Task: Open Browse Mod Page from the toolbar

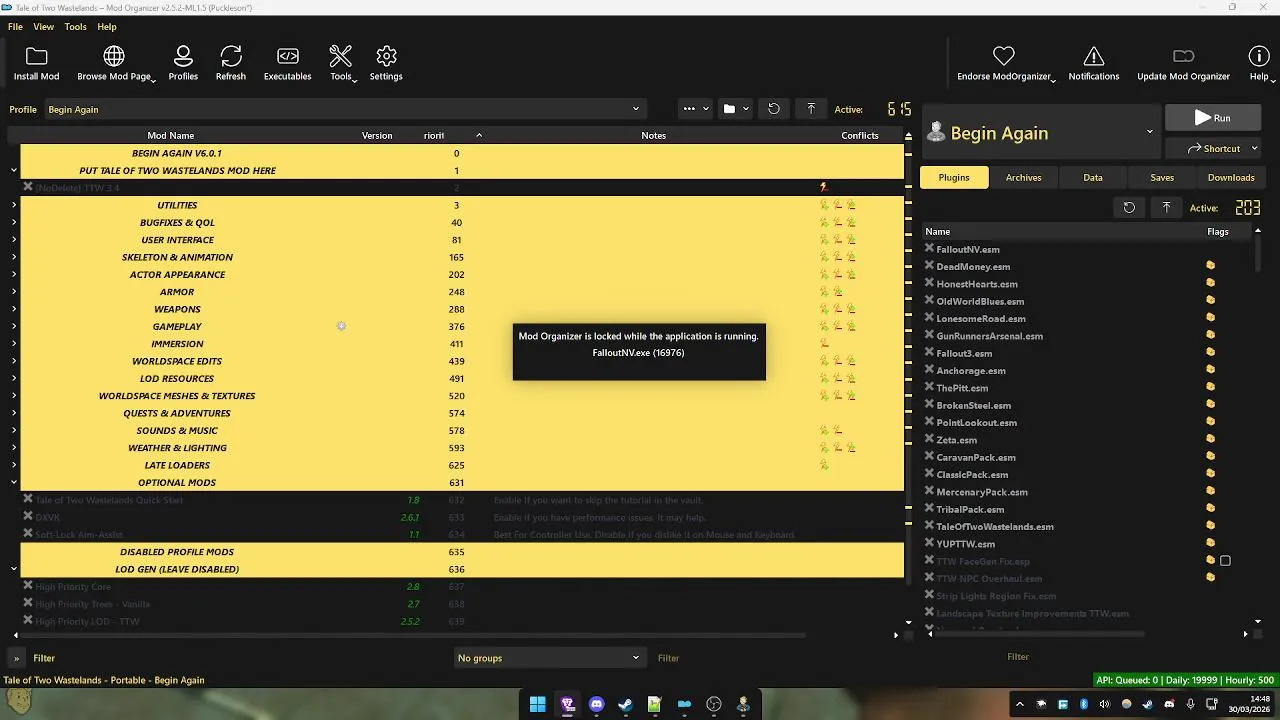Action: pyautogui.click(x=114, y=57)
